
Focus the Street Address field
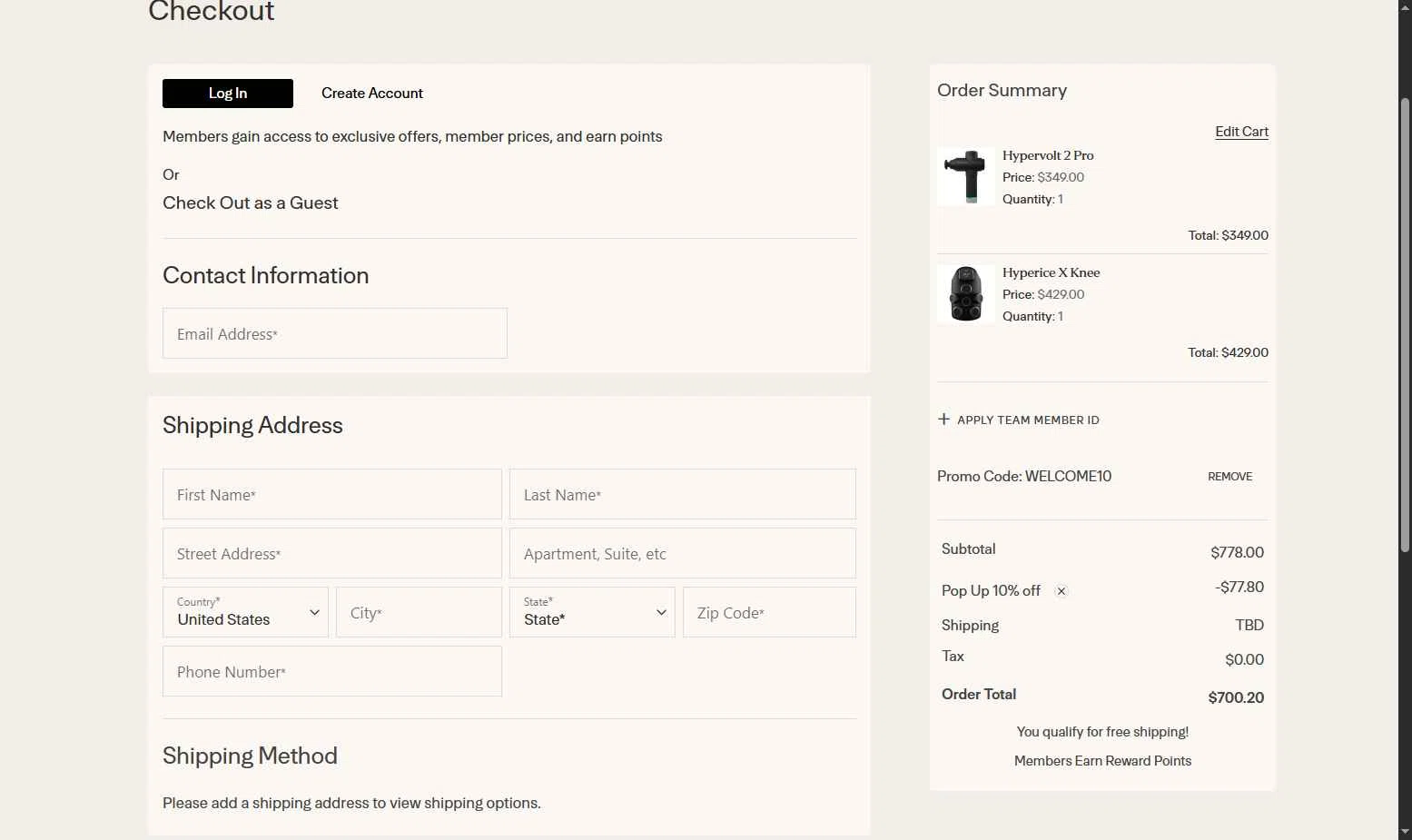coord(332,553)
